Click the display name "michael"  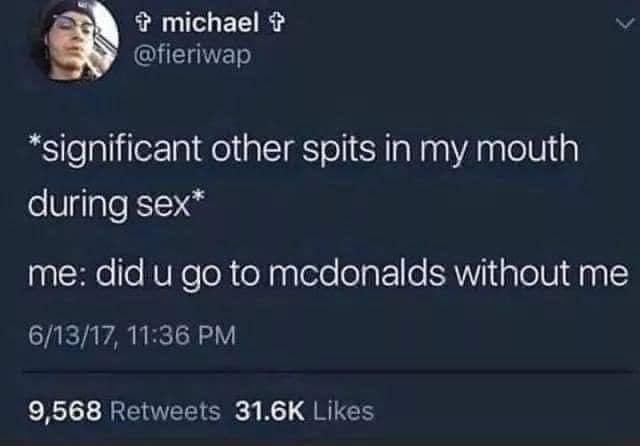click(x=210, y=22)
